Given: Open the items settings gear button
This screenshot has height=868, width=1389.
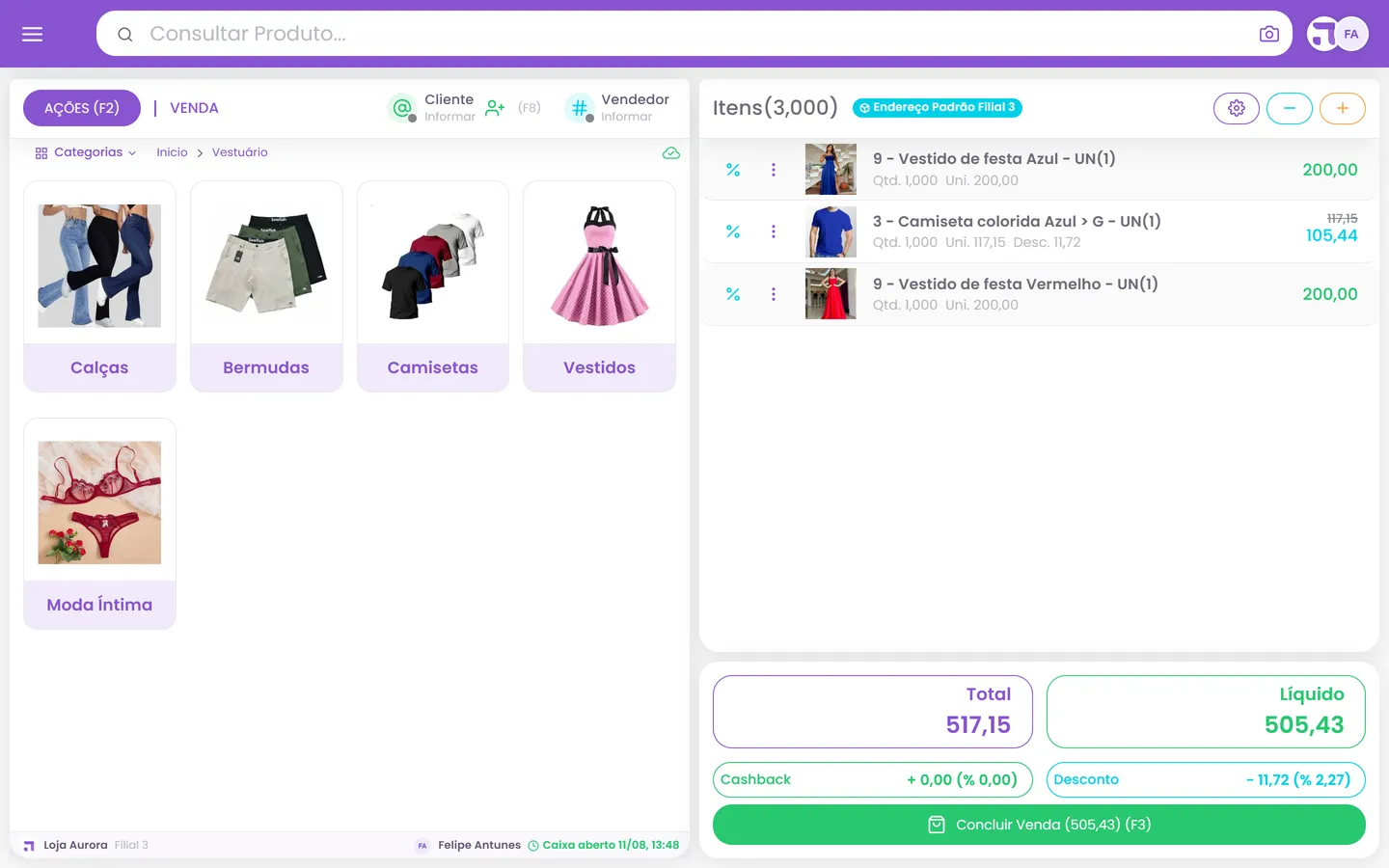Looking at the screenshot, I should pyautogui.click(x=1237, y=108).
